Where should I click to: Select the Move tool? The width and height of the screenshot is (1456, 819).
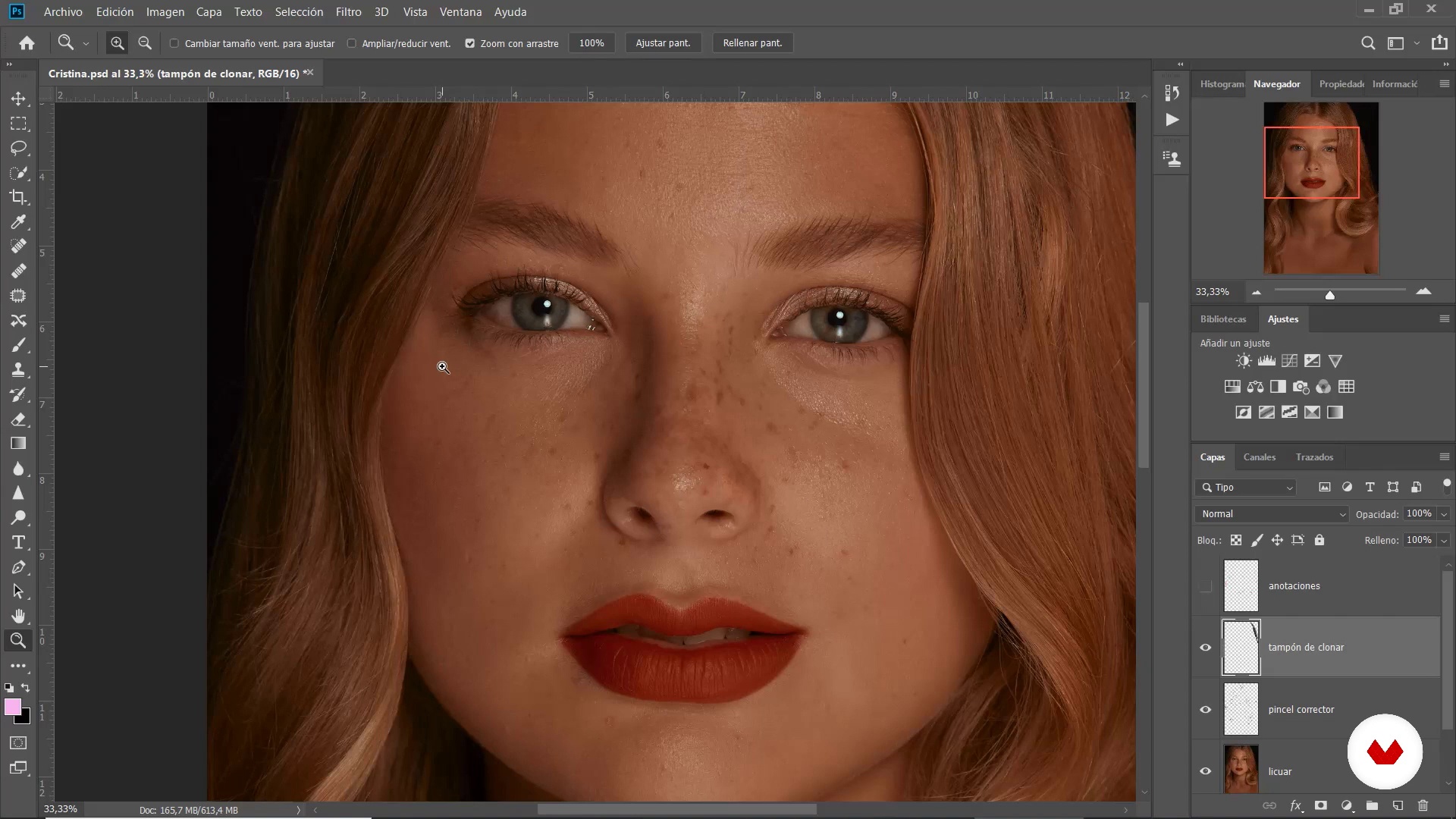[x=18, y=99]
